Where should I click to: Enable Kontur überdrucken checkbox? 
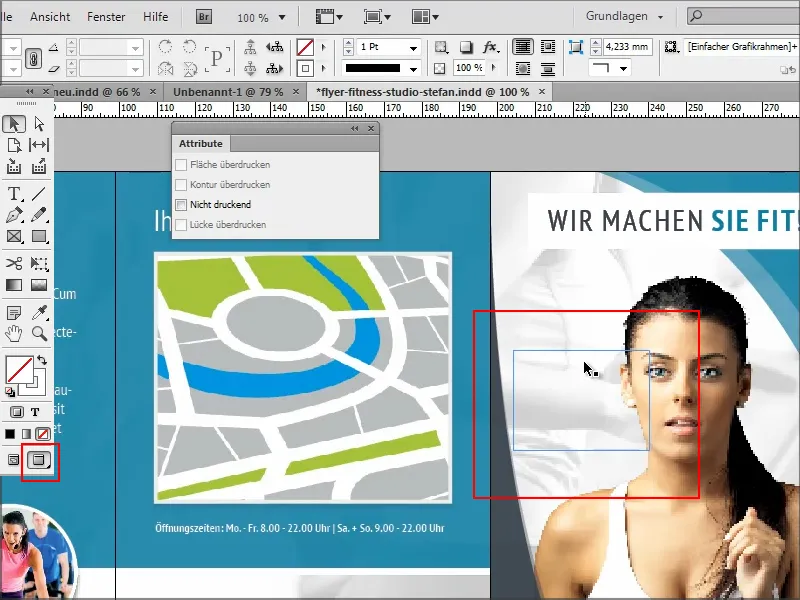coord(181,185)
